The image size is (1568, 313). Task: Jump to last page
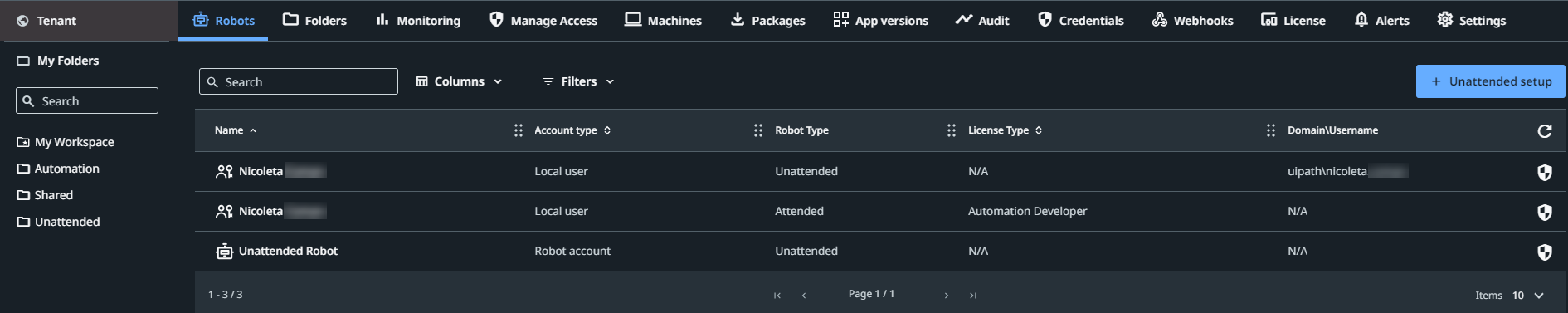[x=973, y=295]
